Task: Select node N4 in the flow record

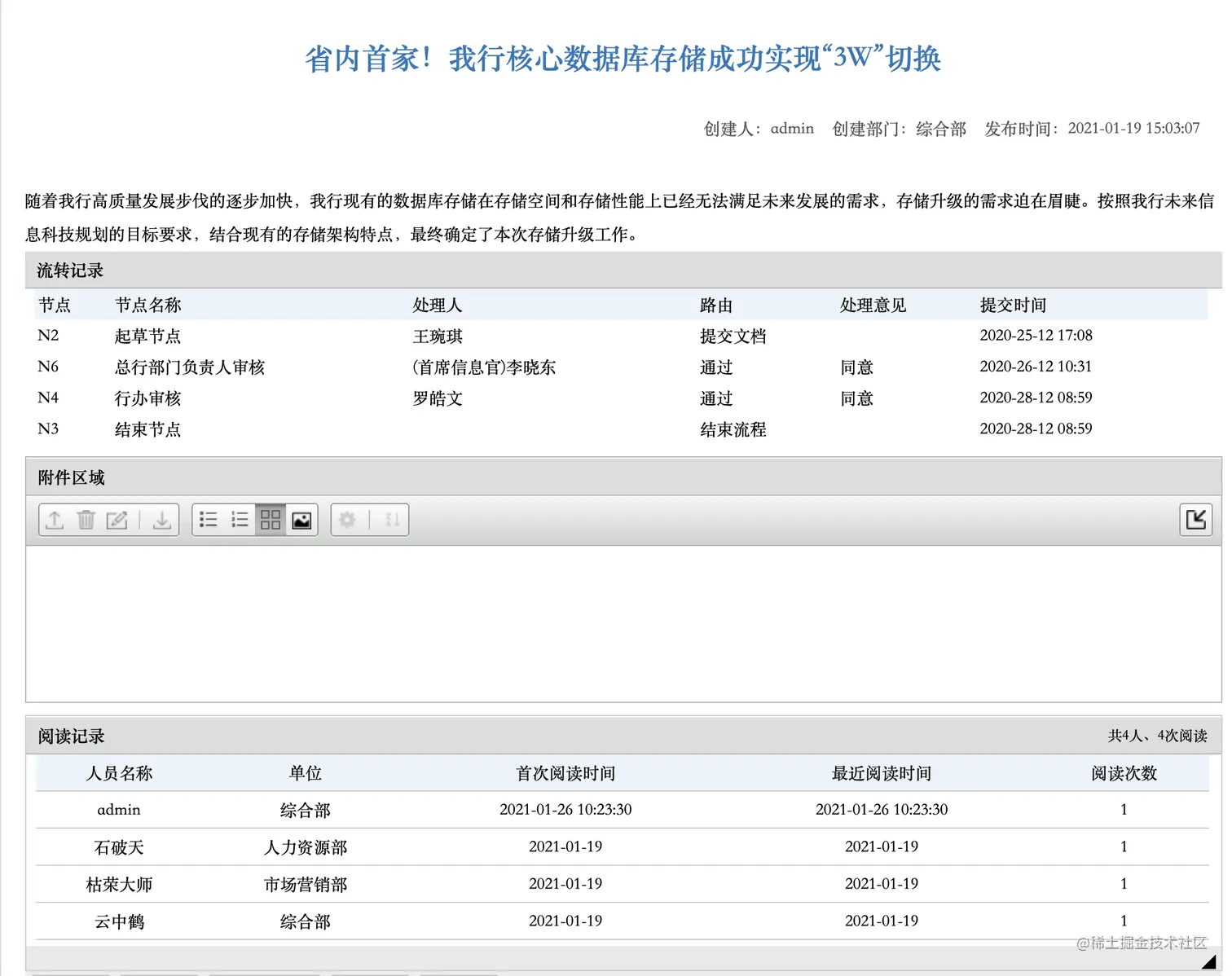Action: 48,398
